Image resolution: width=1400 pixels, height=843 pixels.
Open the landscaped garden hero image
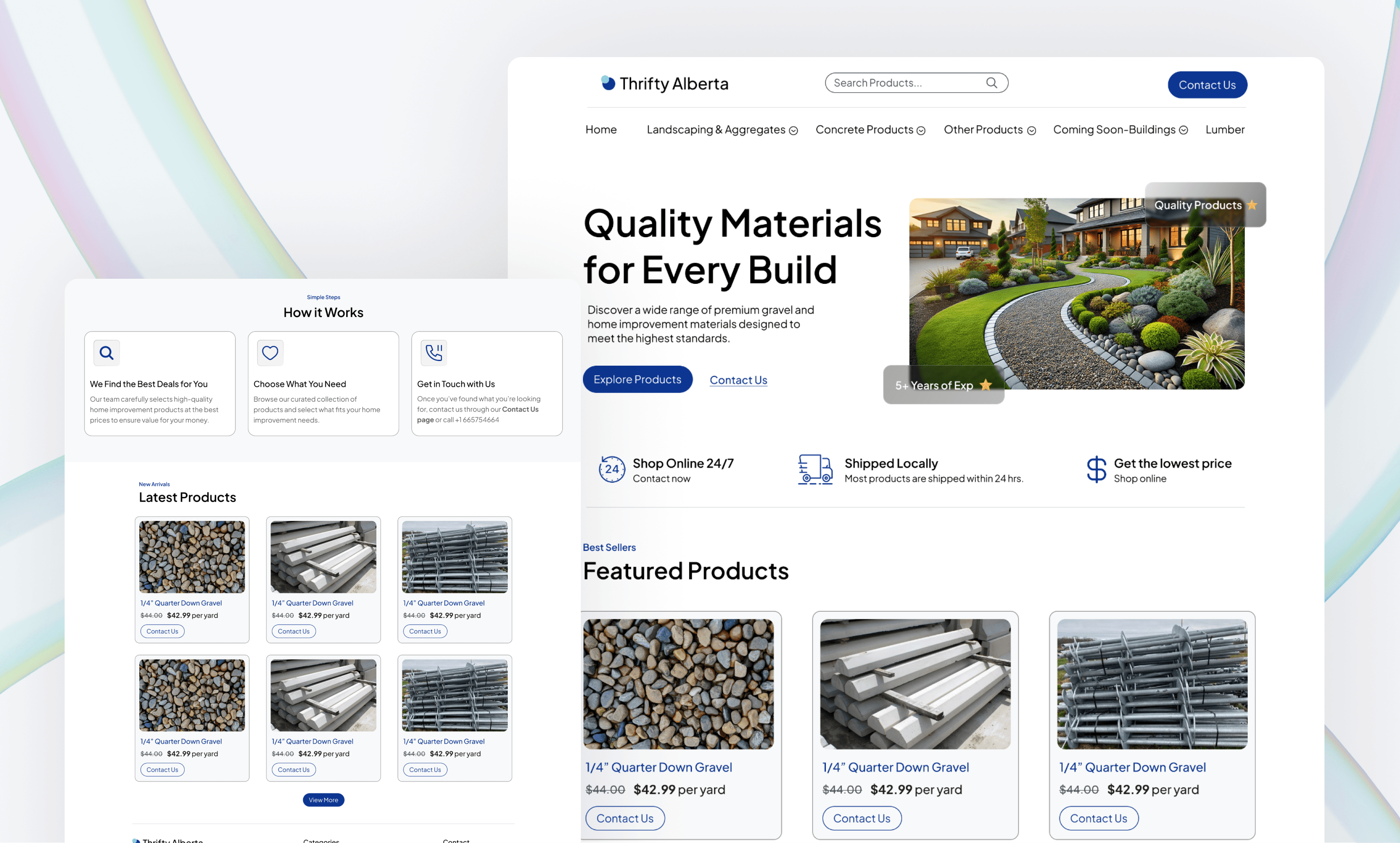[x=1076, y=294]
